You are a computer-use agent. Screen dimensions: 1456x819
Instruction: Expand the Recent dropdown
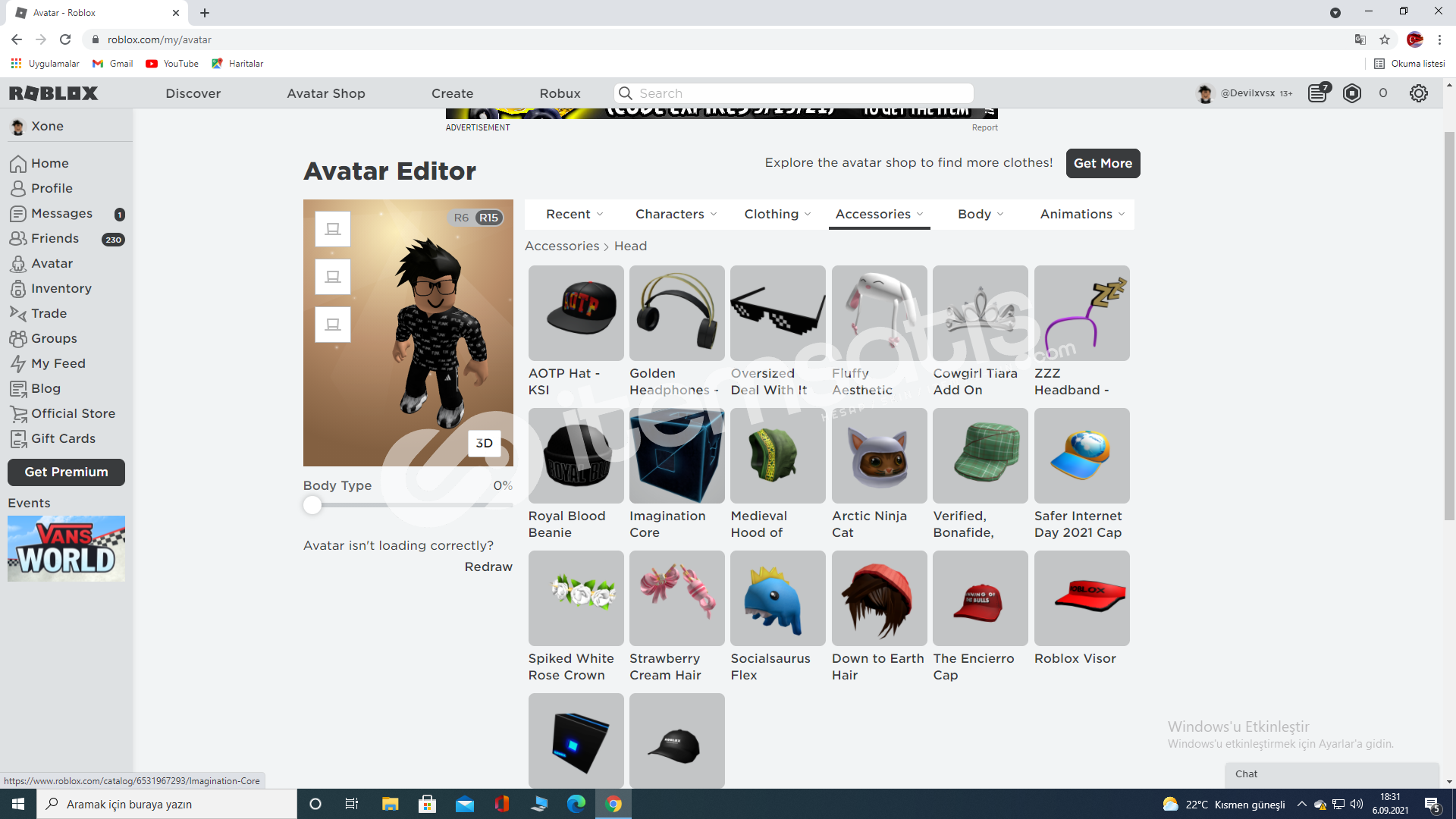[575, 215]
